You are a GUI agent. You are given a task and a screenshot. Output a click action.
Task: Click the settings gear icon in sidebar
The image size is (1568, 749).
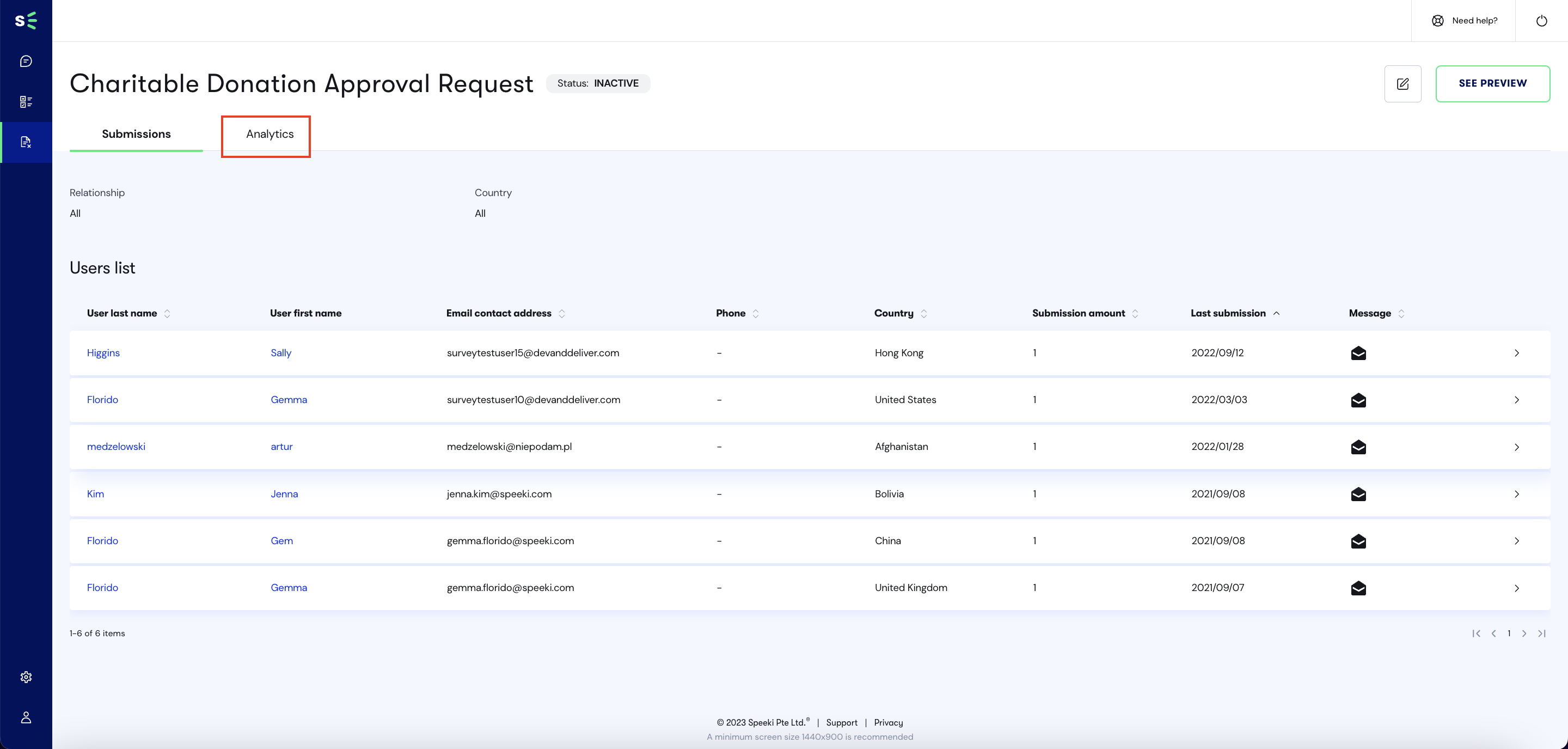[x=26, y=677]
